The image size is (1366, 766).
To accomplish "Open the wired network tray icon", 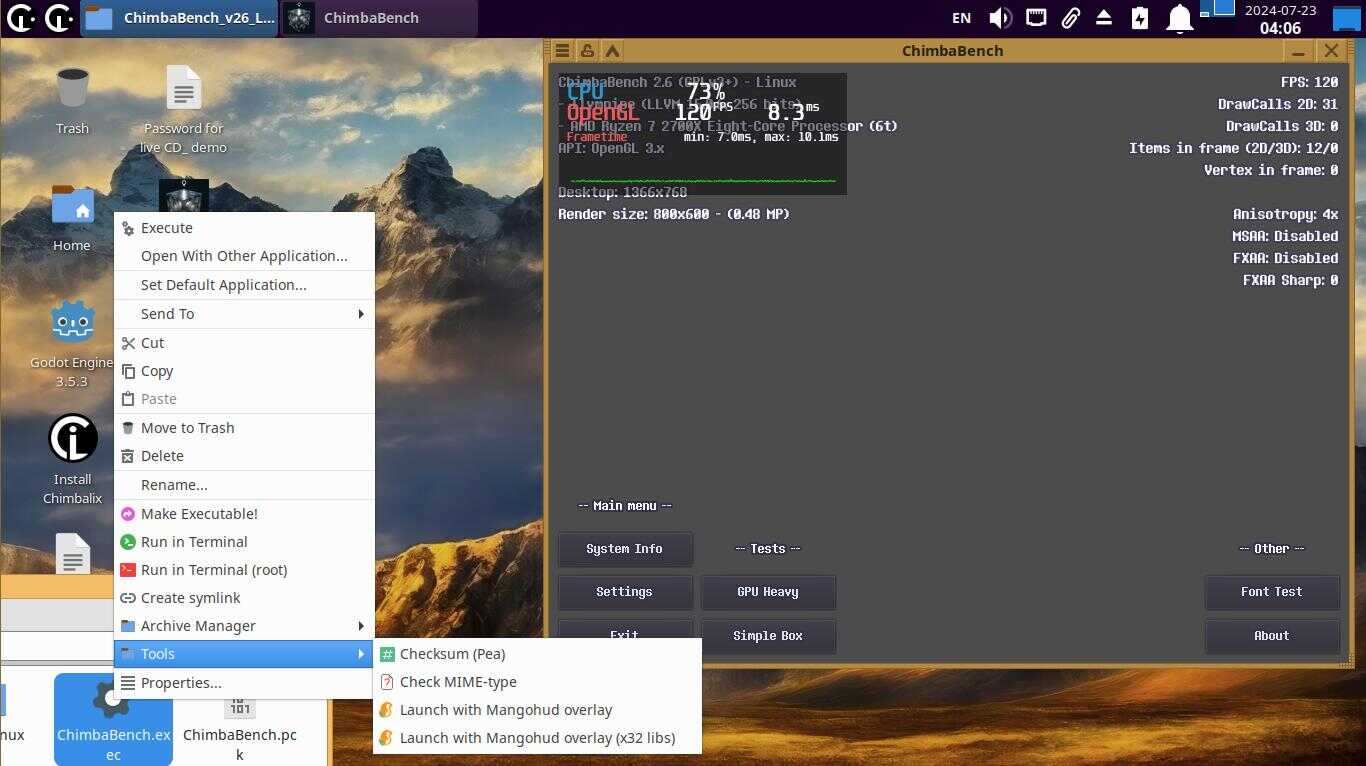I will click(1036, 18).
